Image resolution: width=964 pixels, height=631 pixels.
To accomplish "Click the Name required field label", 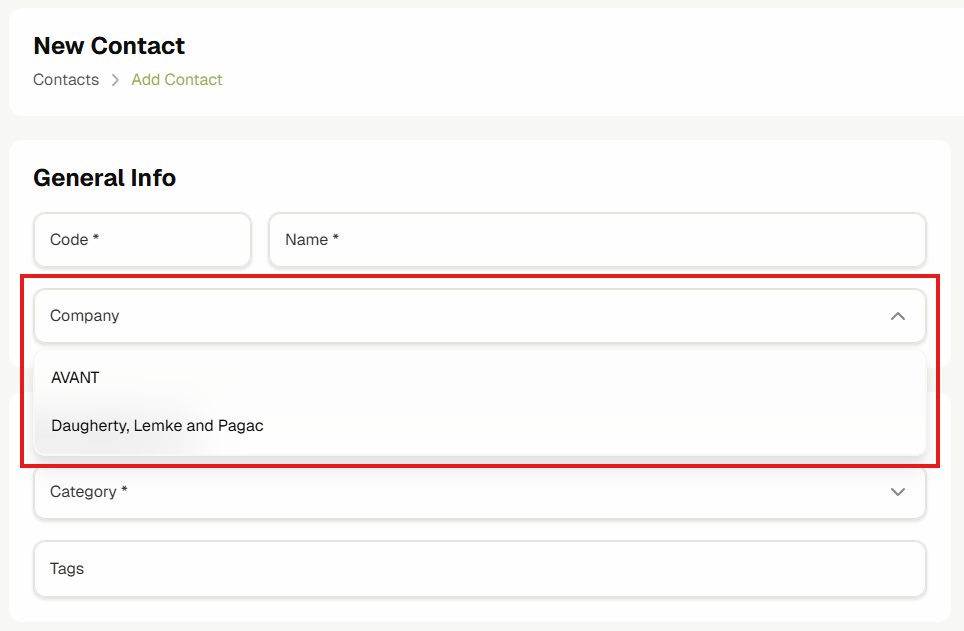I will [x=312, y=240].
